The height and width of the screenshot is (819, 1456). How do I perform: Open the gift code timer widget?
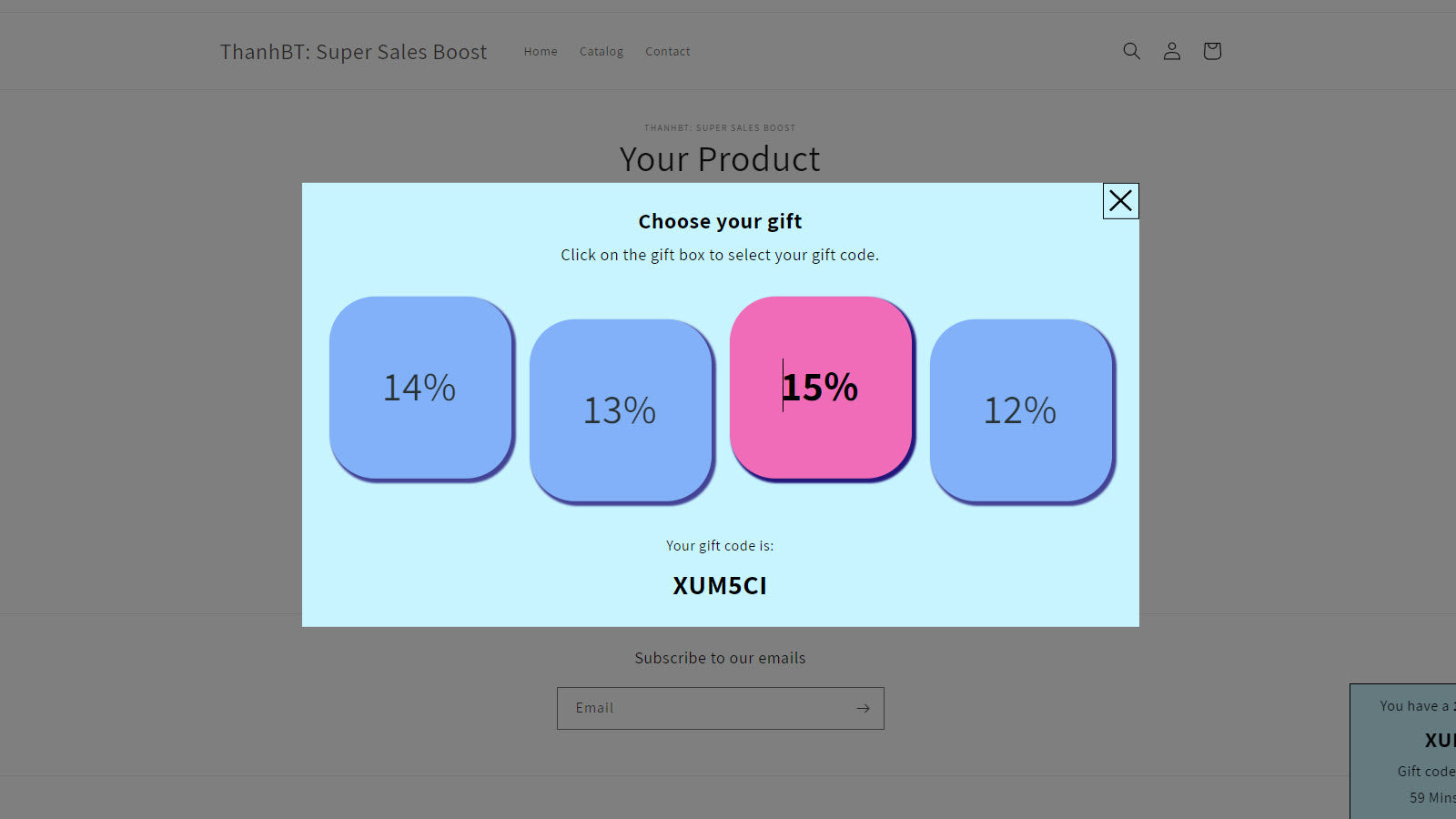[1406, 751]
